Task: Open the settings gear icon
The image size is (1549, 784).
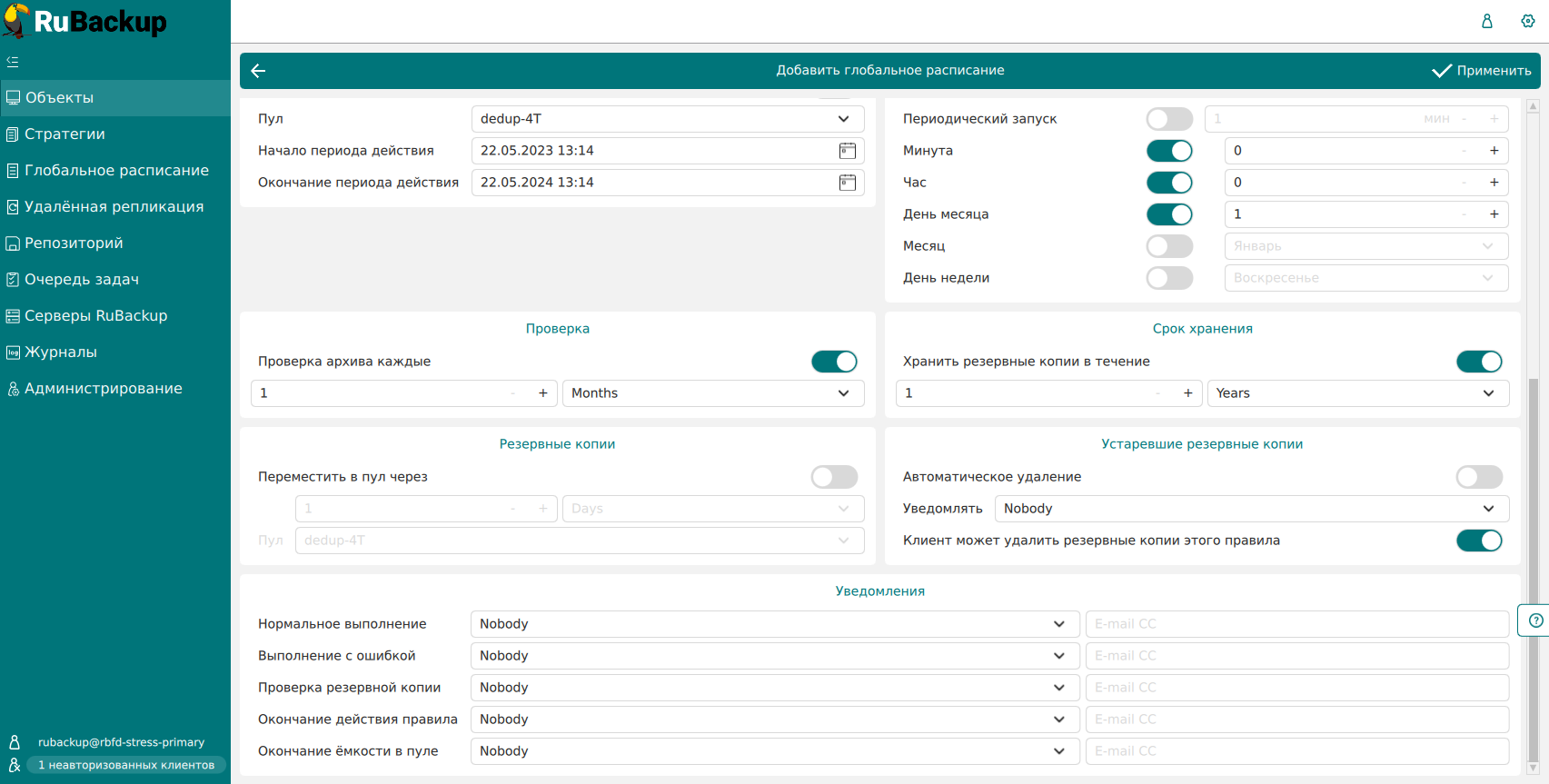Action: [x=1528, y=21]
